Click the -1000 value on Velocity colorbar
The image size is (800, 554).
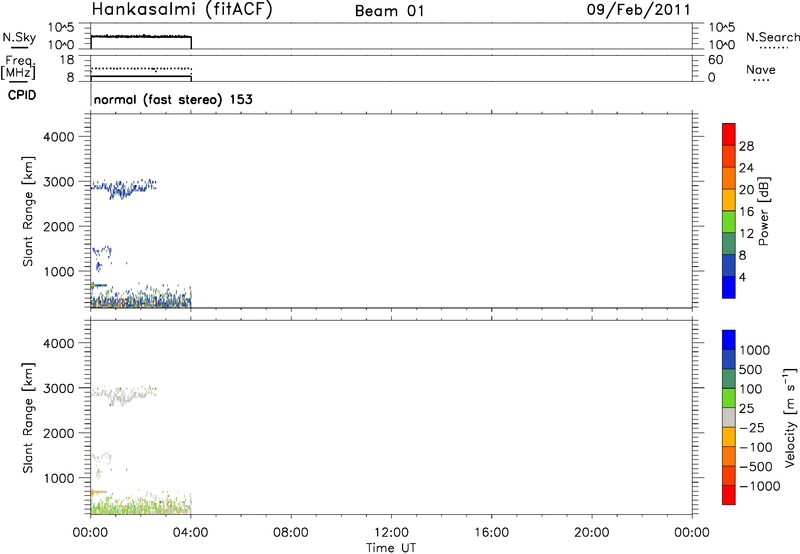click(x=760, y=486)
